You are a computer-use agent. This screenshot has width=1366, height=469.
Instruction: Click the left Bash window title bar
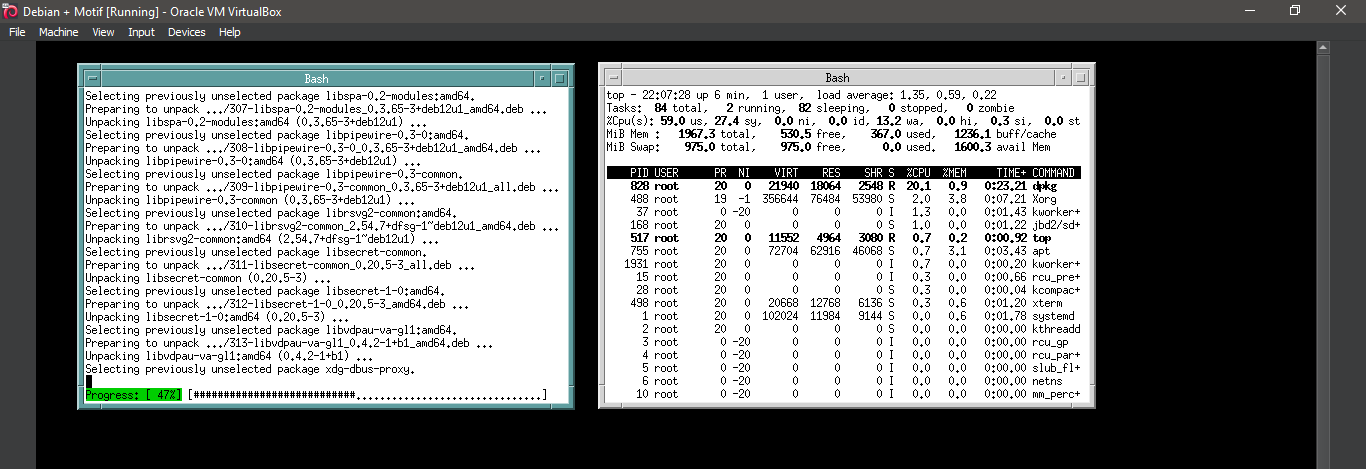317,78
